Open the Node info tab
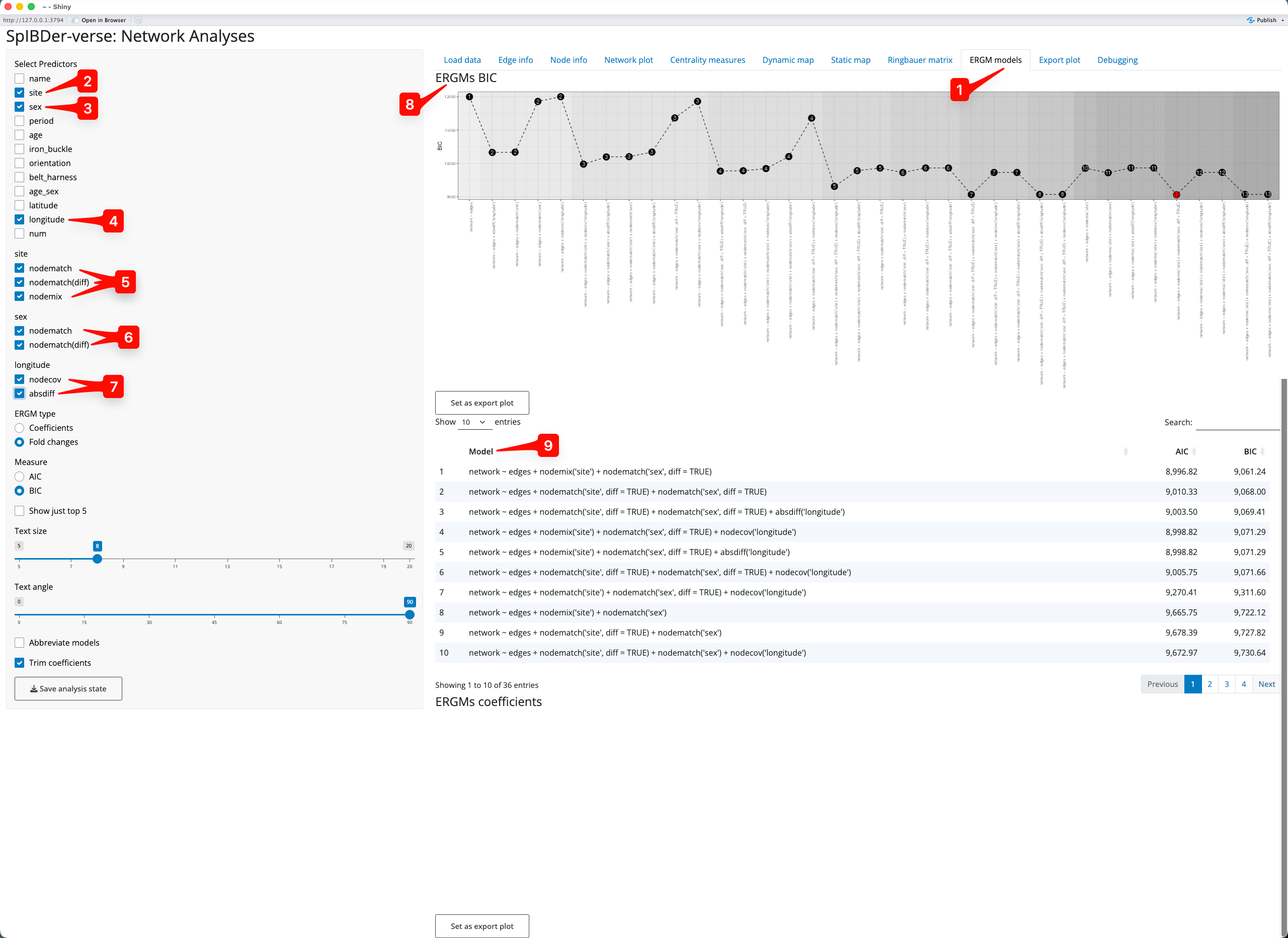The height and width of the screenshot is (938, 1288). tap(569, 60)
